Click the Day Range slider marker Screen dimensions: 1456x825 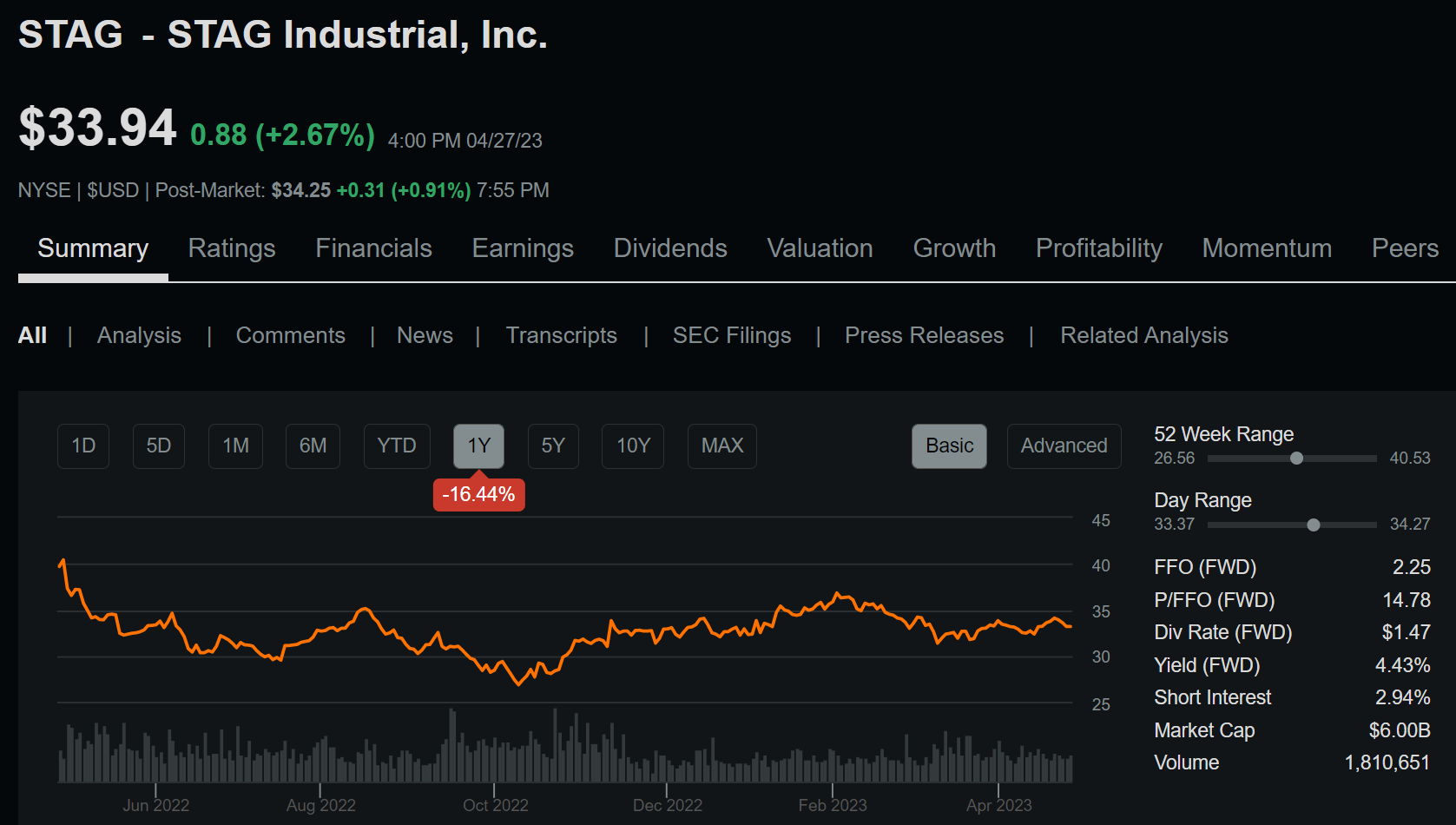pos(1314,525)
